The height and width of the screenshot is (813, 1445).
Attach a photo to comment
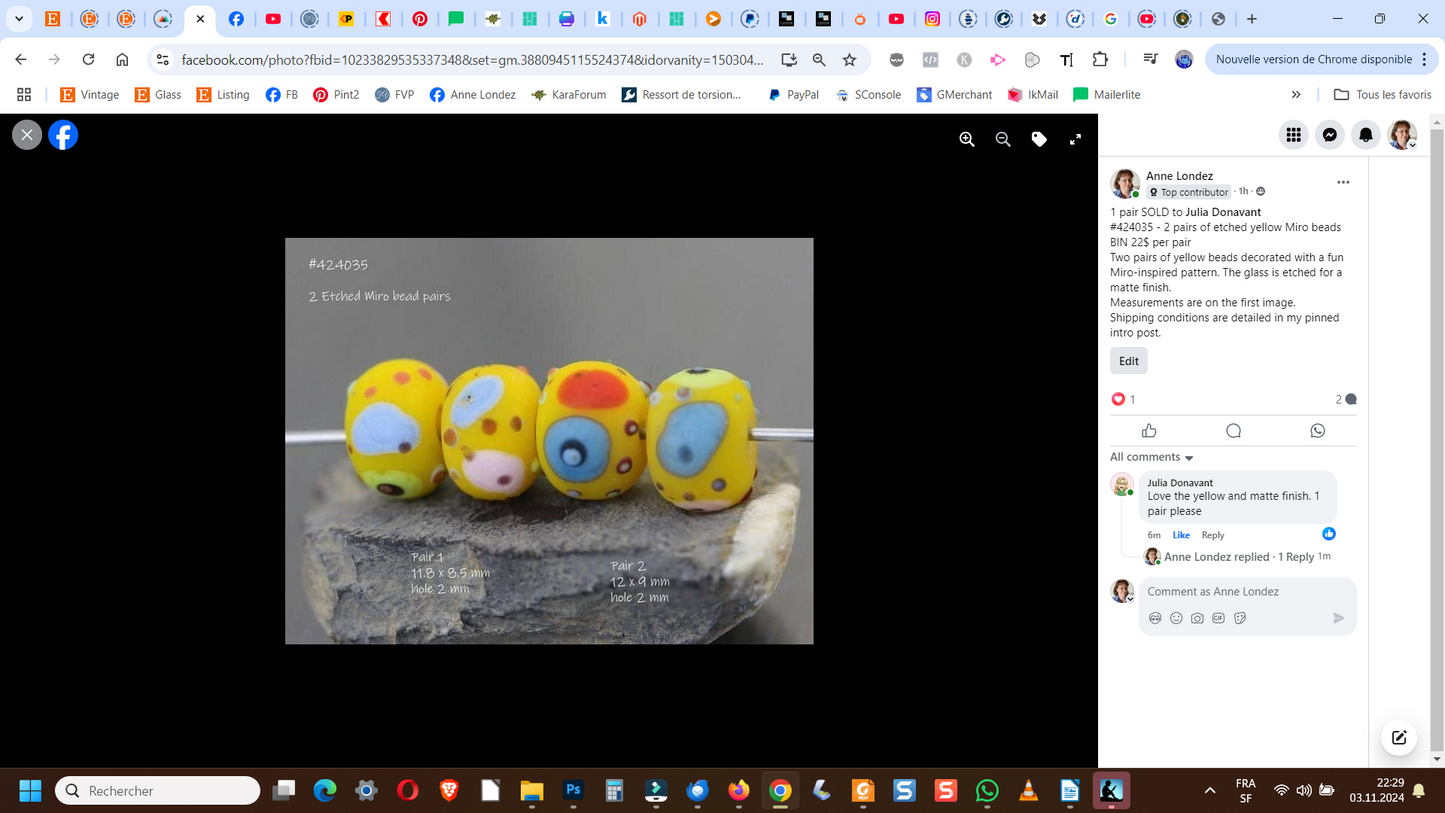coord(1197,618)
